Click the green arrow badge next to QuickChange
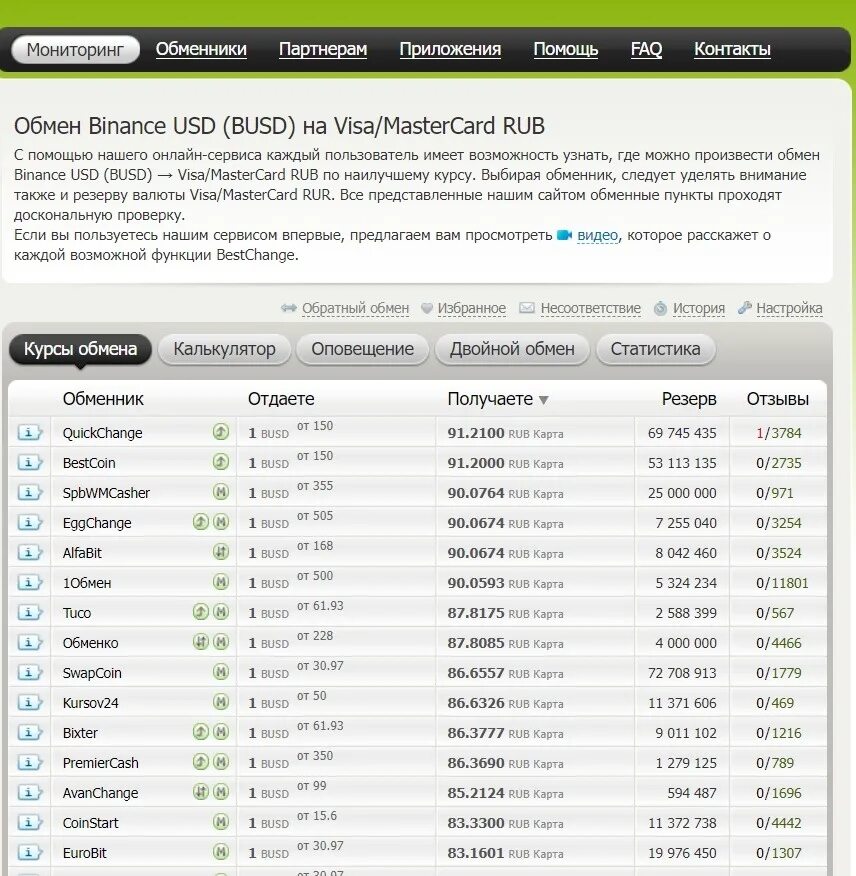The height and width of the screenshot is (876, 856). (221, 431)
